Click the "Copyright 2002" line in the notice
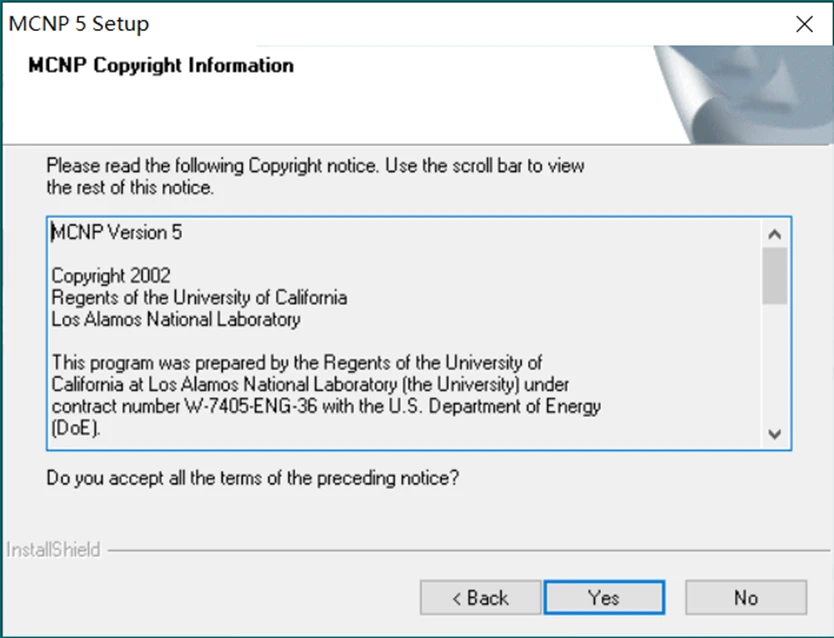The height and width of the screenshot is (638, 834). point(111,276)
